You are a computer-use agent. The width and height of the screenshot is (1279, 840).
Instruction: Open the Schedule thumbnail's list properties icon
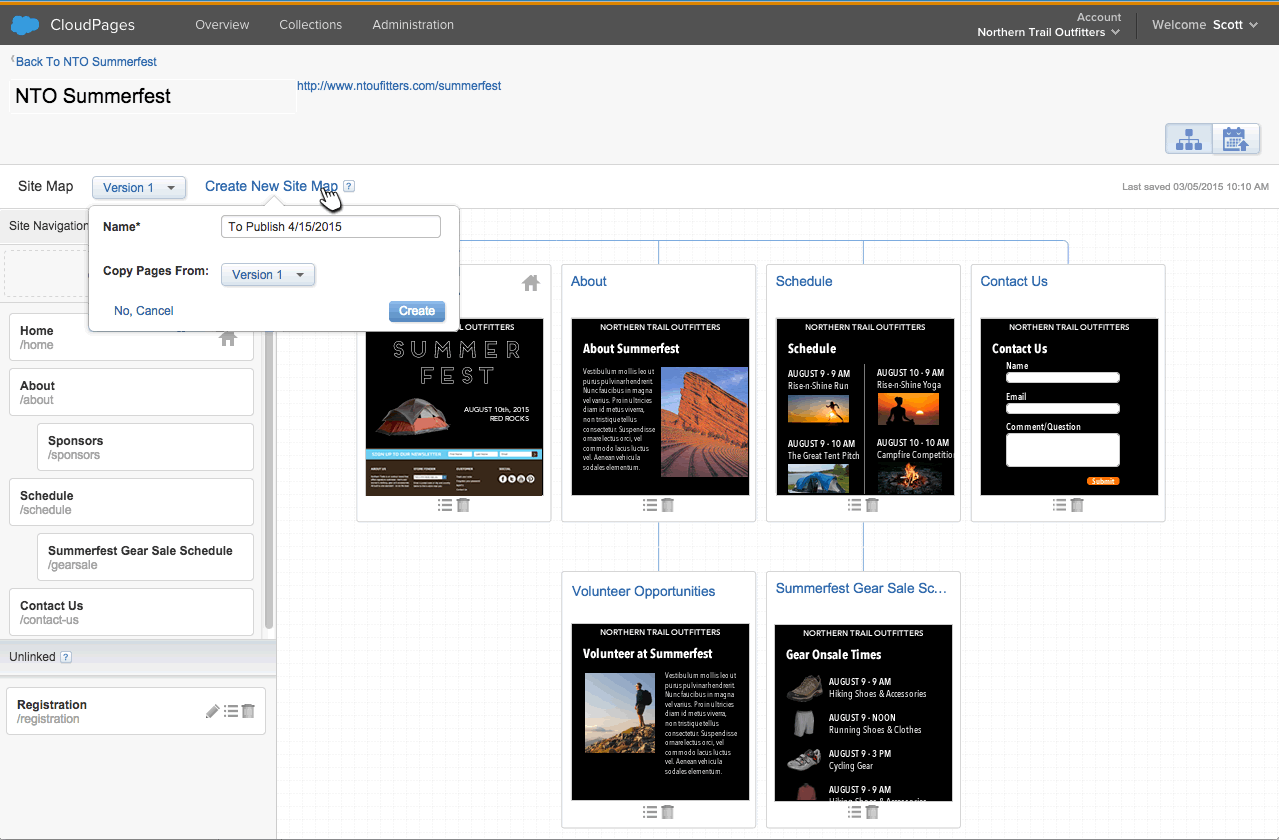pos(854,505)
